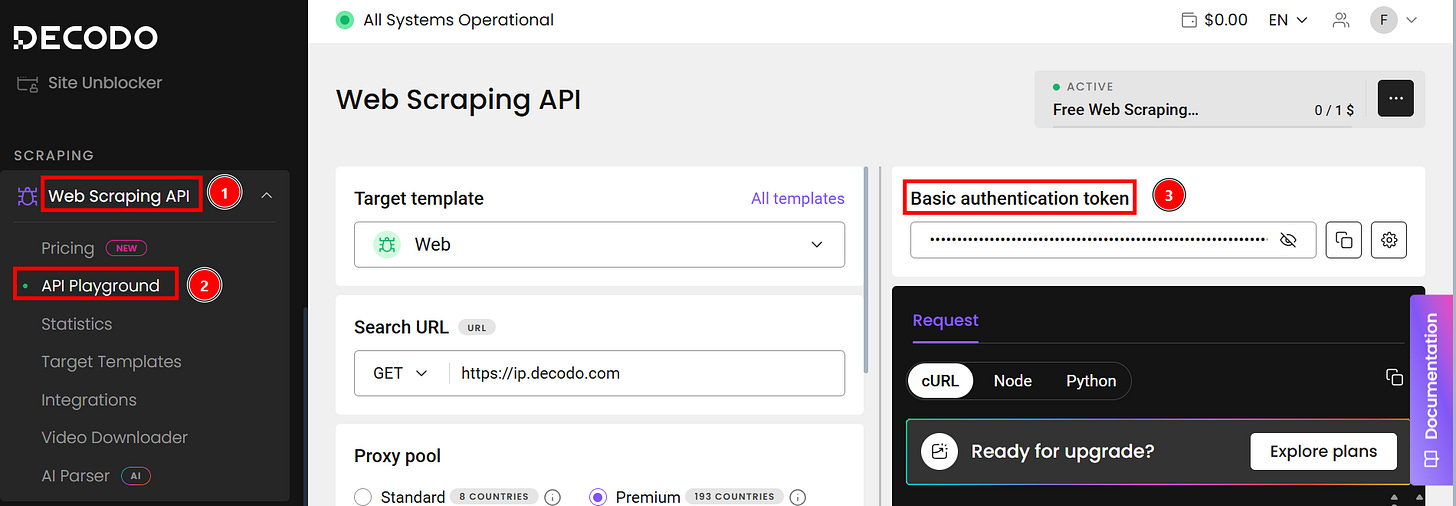Click the 8 COUNTRIES badge
This screenshot has width=1456, height=506.
(x=494, y=497)
